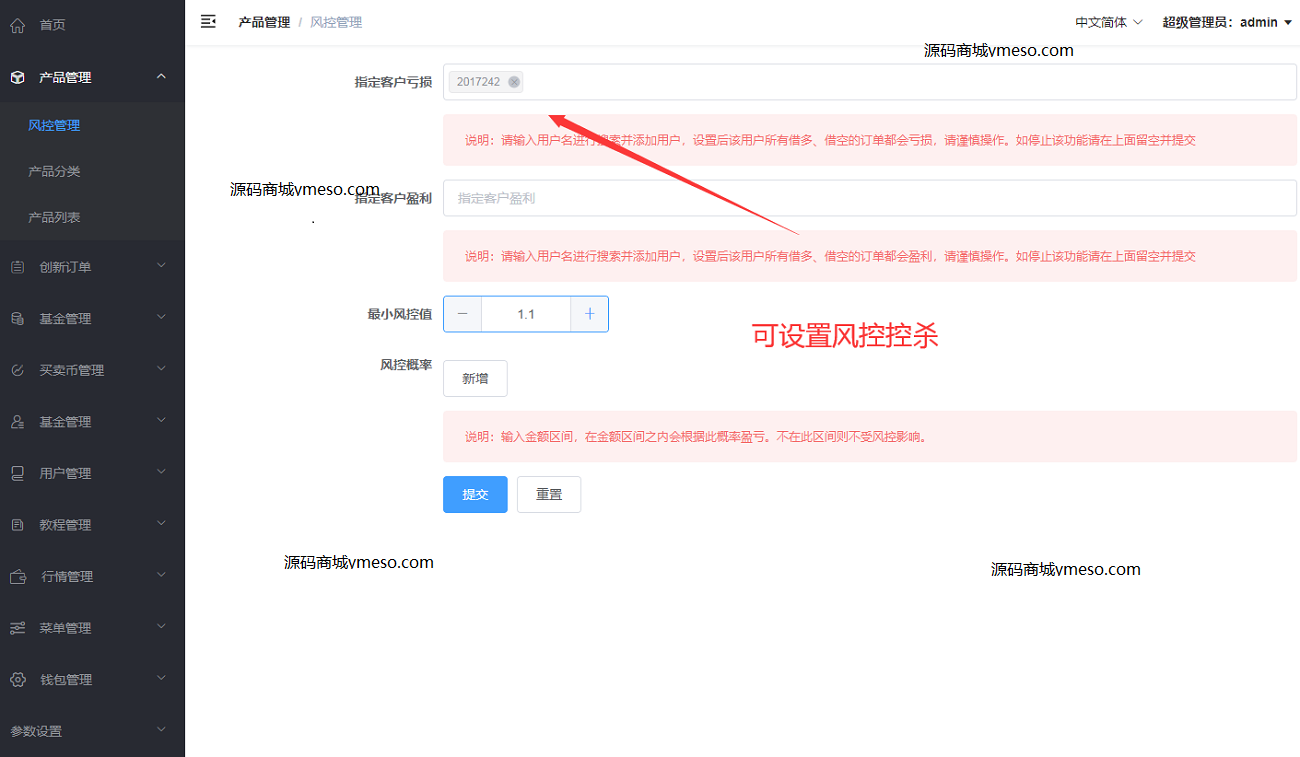The image size is (1300, 757).
Task: Expand the 买卖币管理 chevron
Action: pyautogui.click(x=161, y=369)
